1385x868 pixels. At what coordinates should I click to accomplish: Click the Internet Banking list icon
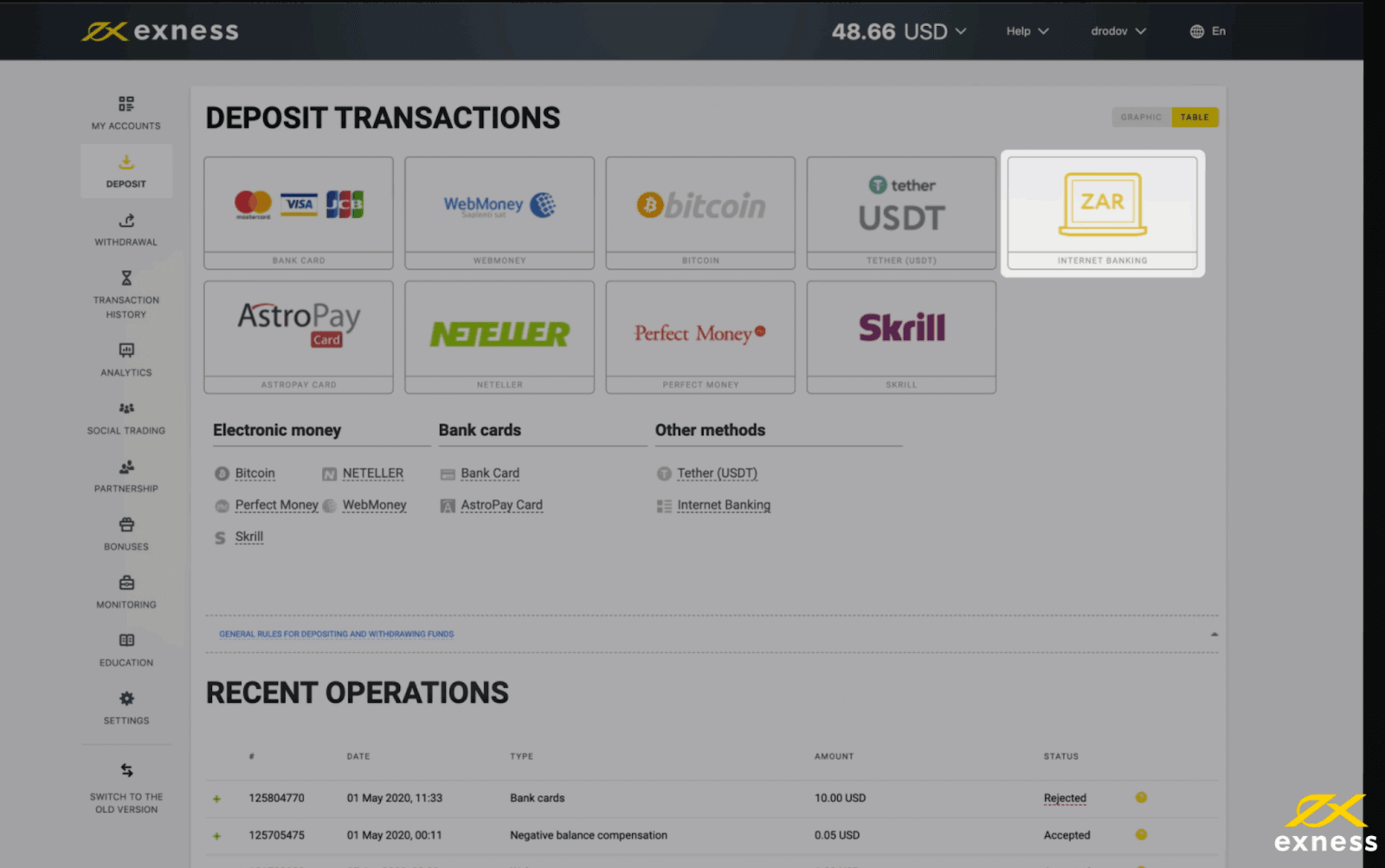click(x=664, y=505)
